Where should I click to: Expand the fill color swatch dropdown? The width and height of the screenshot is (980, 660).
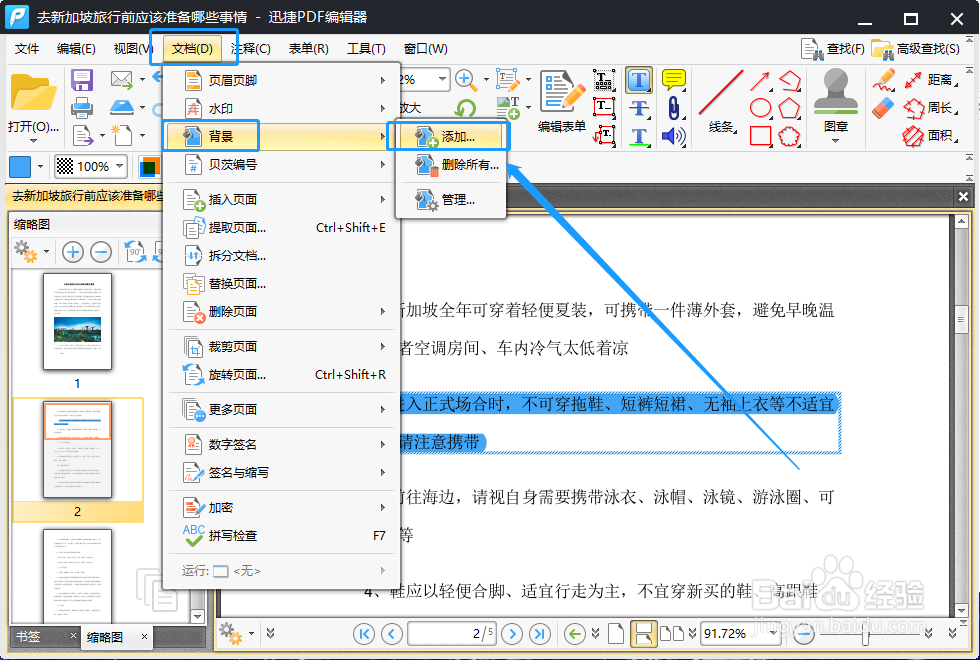click(x=42, y=166)
